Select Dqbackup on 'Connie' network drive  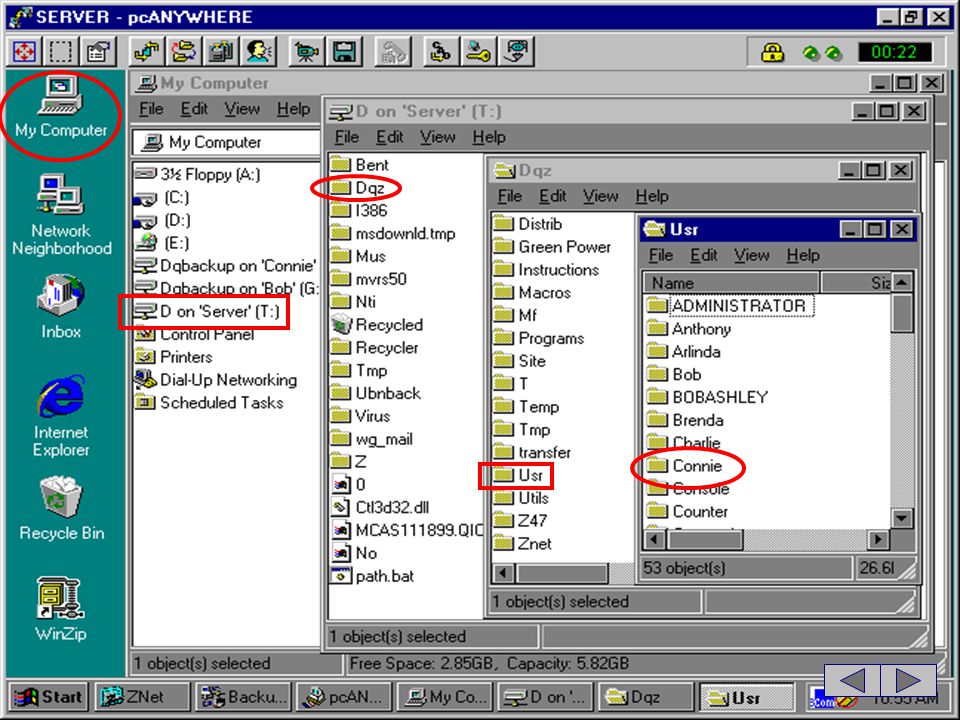point(225,266)
